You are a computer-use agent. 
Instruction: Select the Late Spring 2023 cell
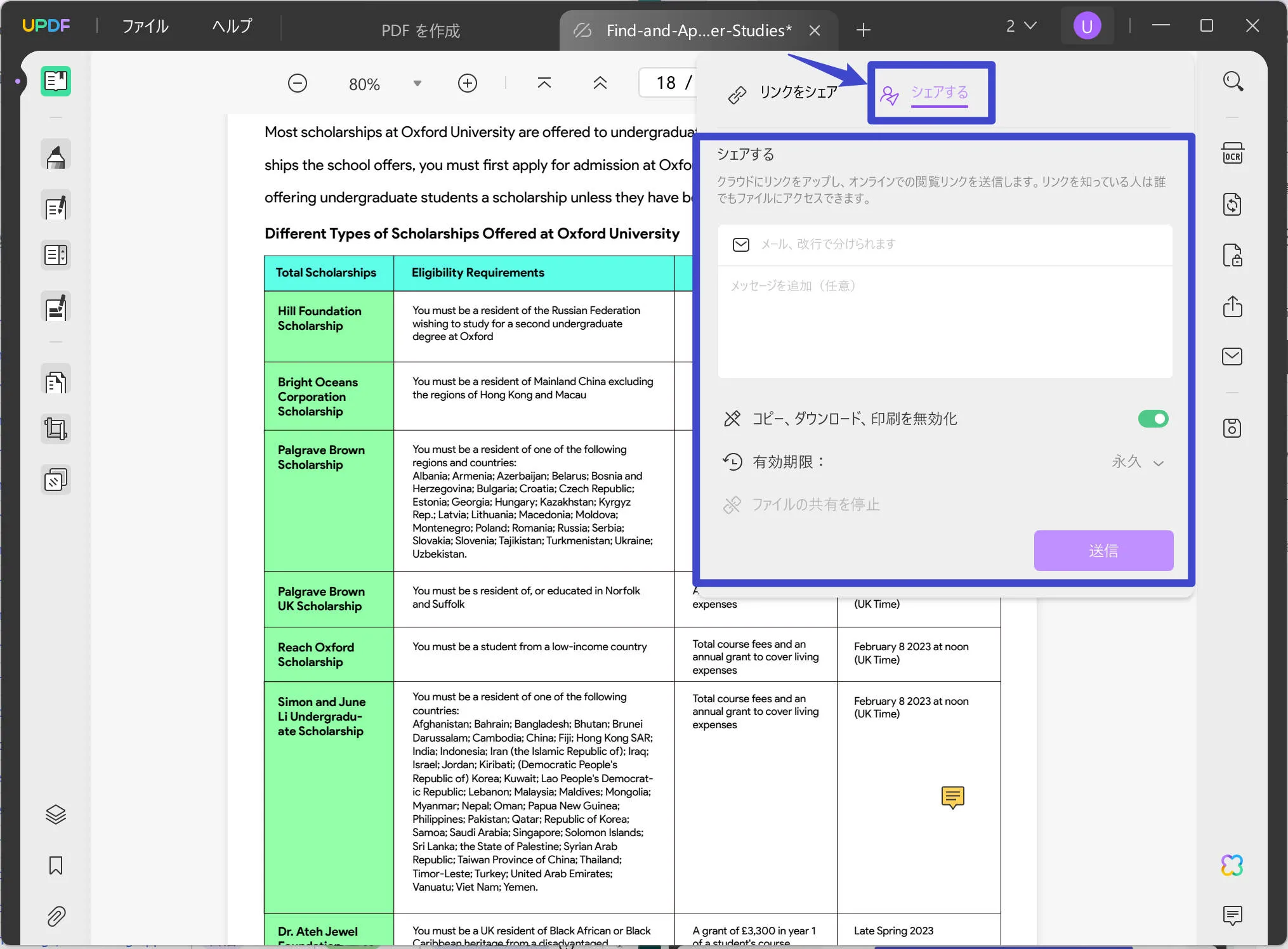pyautogui.click(x=919, y=930)
